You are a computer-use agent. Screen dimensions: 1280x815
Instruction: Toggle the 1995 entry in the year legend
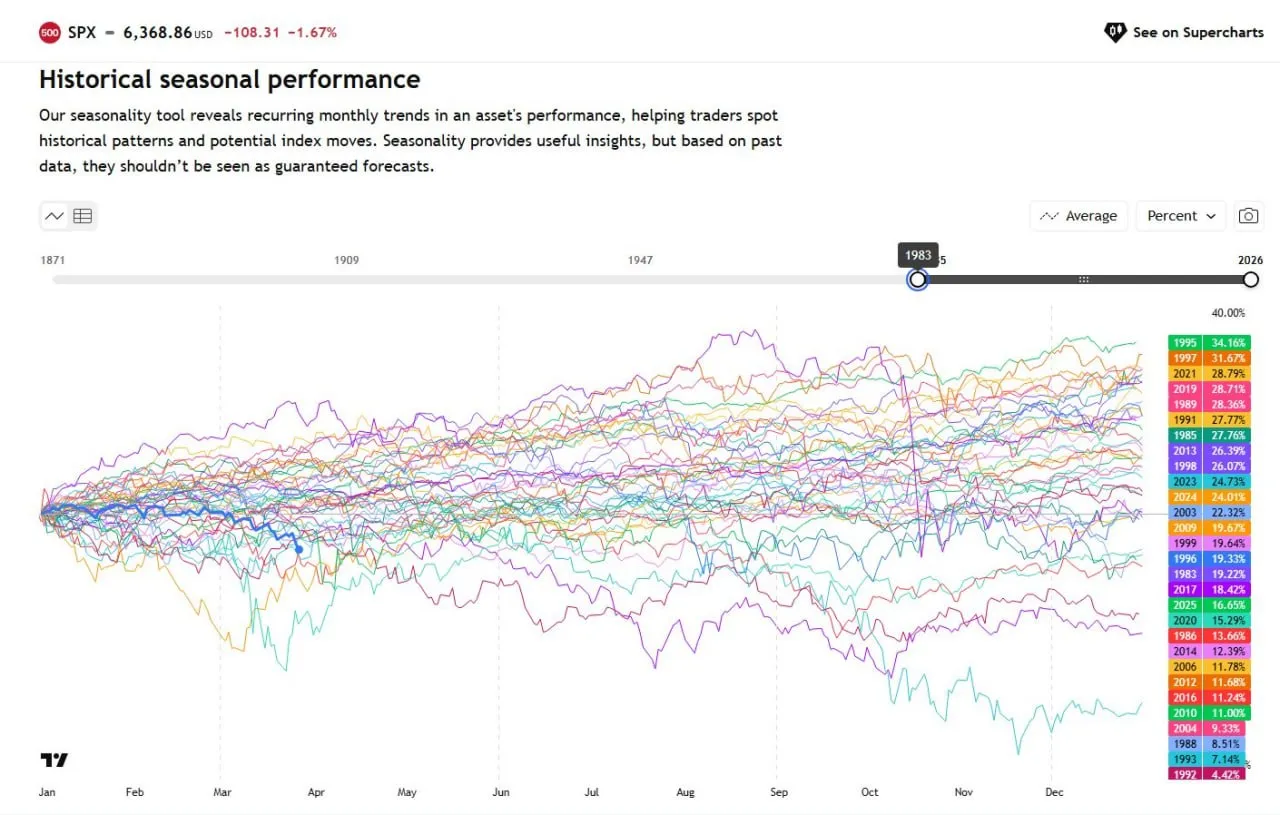tap(1207, 342)
